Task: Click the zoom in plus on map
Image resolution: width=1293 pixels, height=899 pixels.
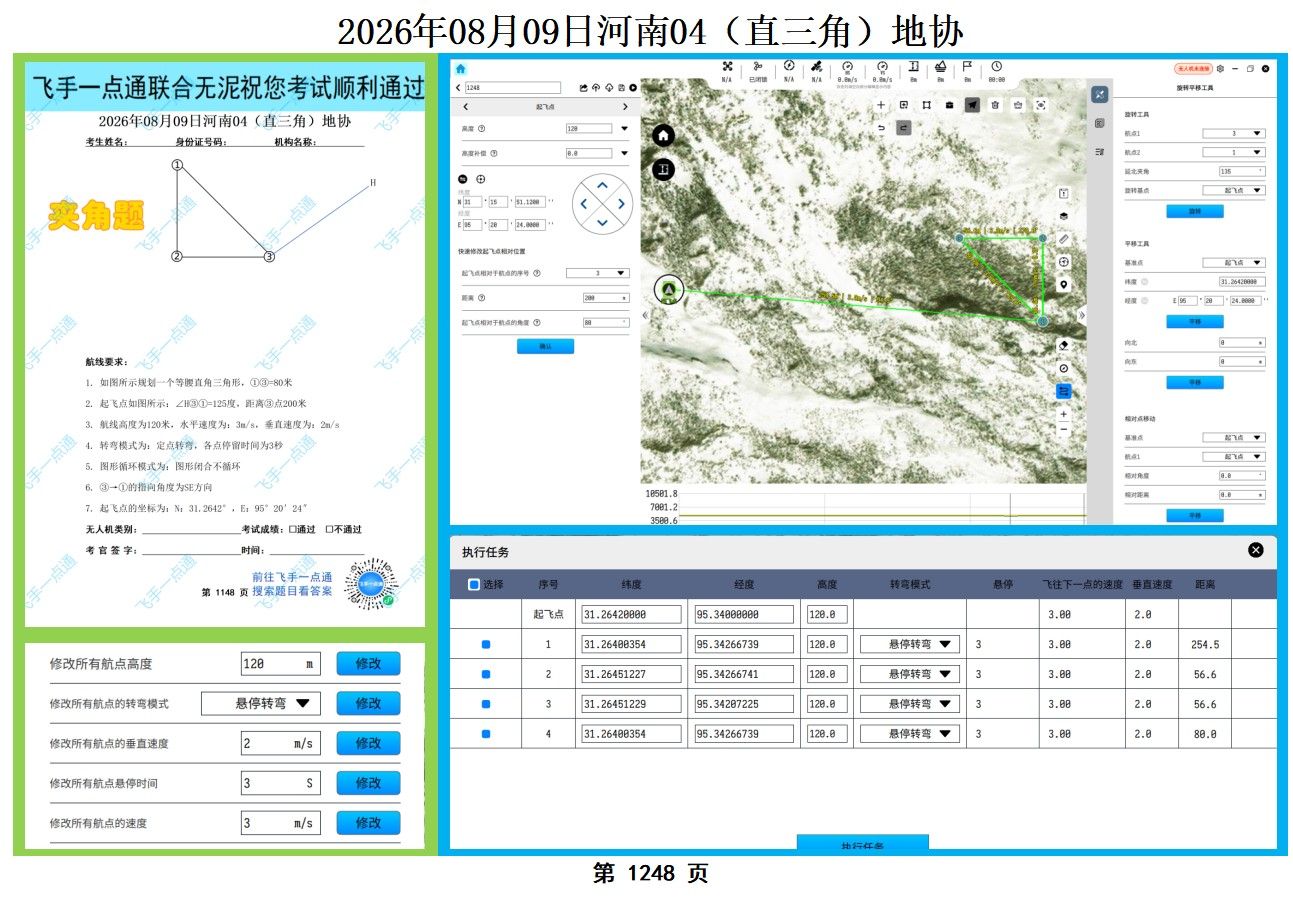Action: coord(1064,414)
